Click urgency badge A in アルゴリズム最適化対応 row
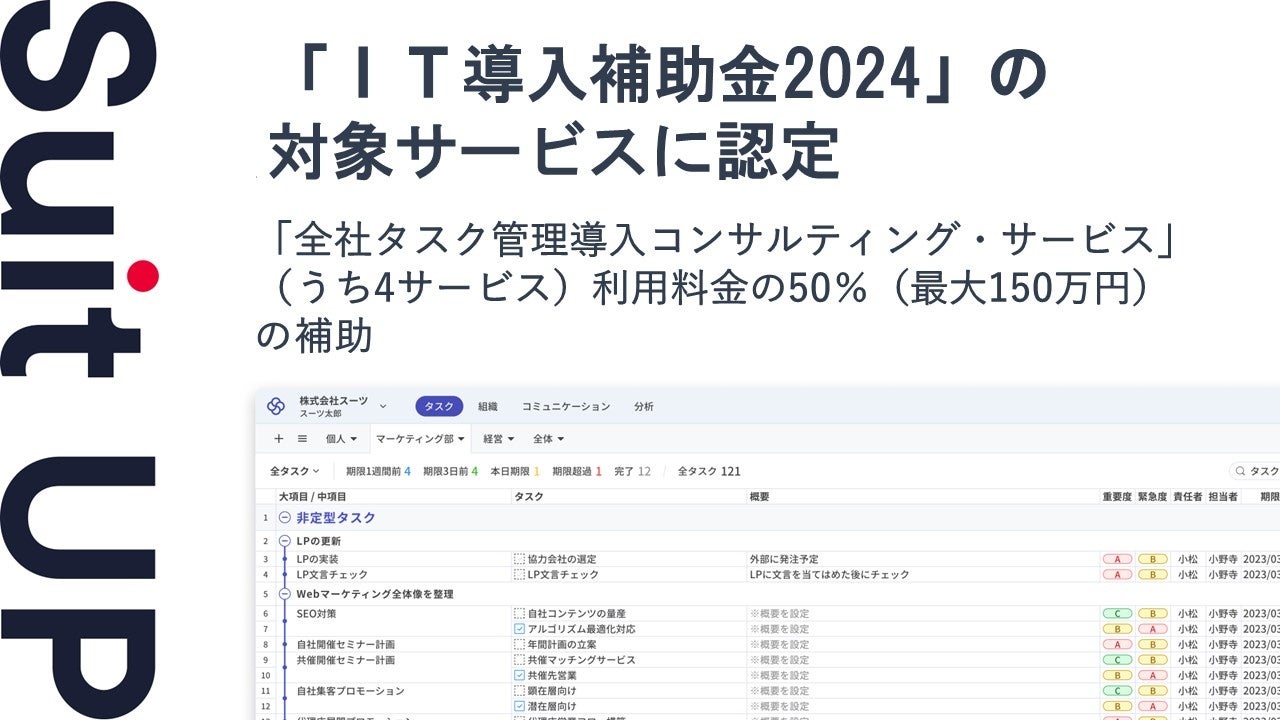Image resolution: width=1280 pixels, height=720 pixels. (x=1153, y=629)
